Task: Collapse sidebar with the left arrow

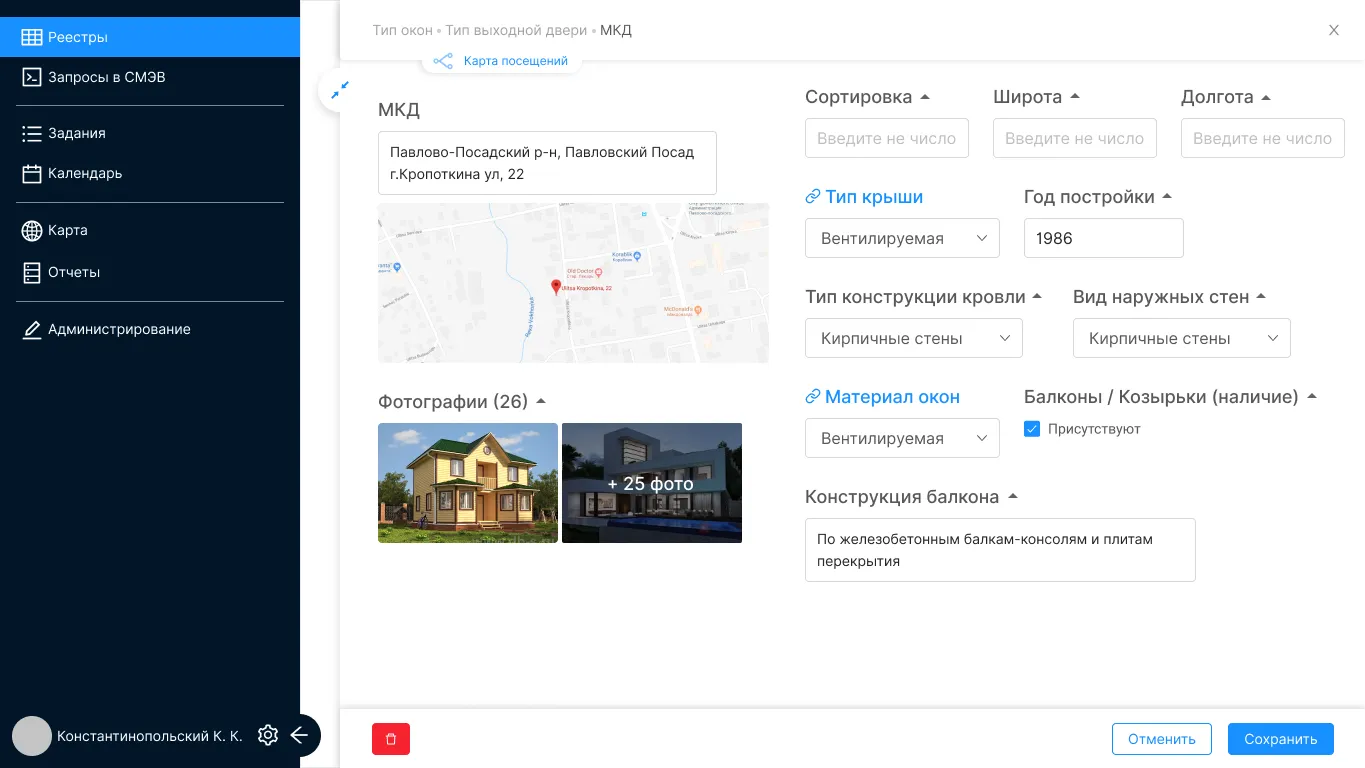Action: click(x=299, y=736)
